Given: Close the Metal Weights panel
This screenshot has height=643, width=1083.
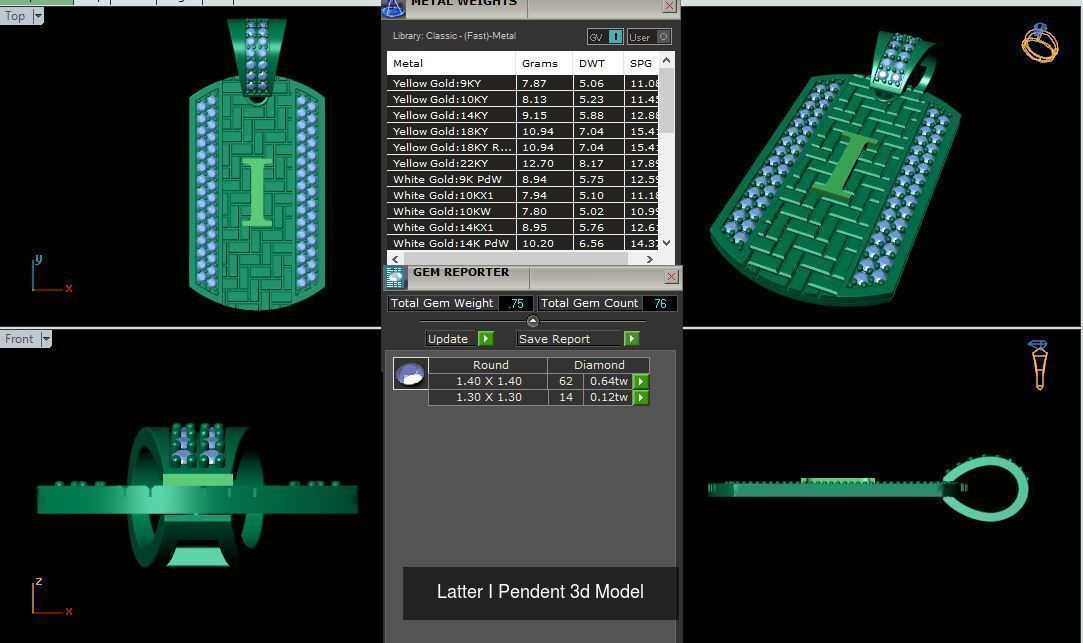Looking at the screenshot, I should point(669,6).
